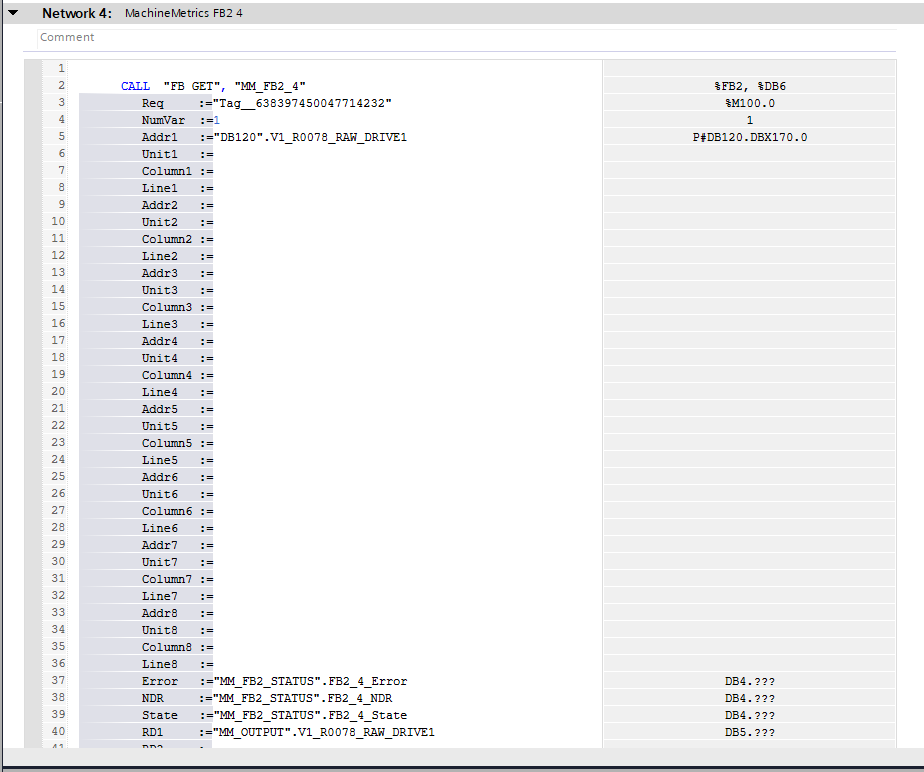Click the Unit3 parameter on line 14

click(160, 291)
